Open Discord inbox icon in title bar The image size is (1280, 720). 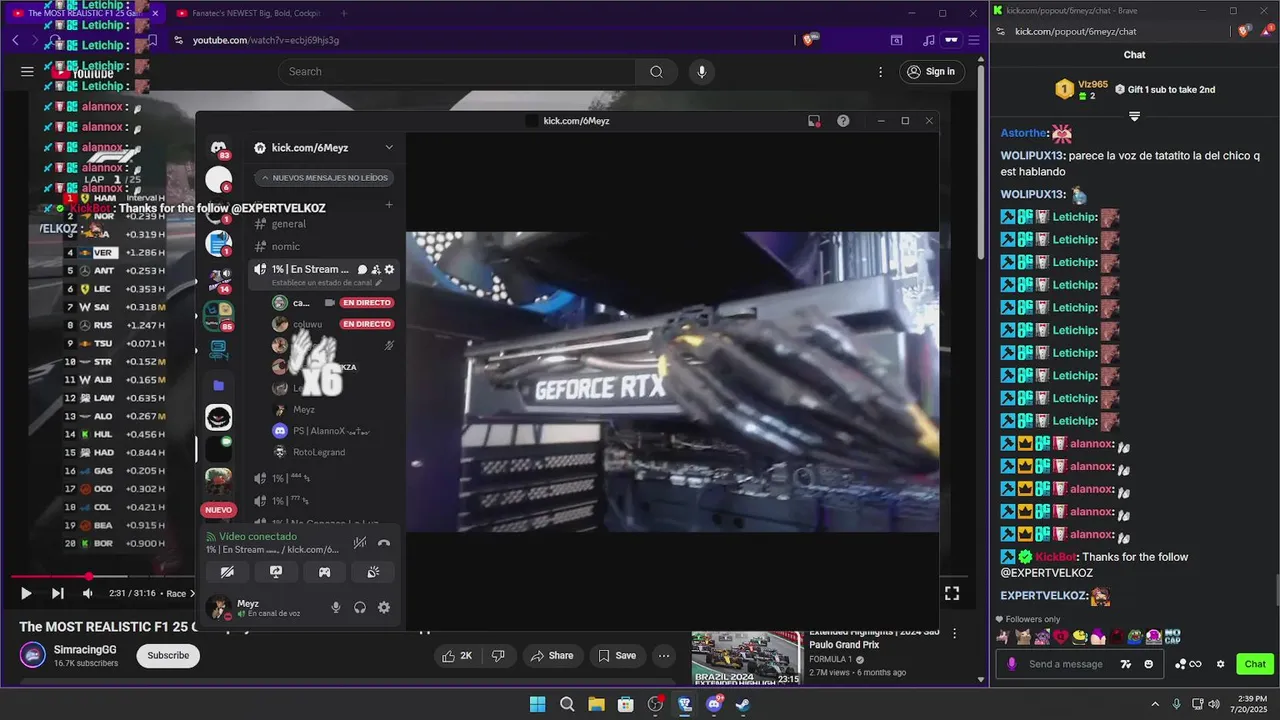coord(814,120)
